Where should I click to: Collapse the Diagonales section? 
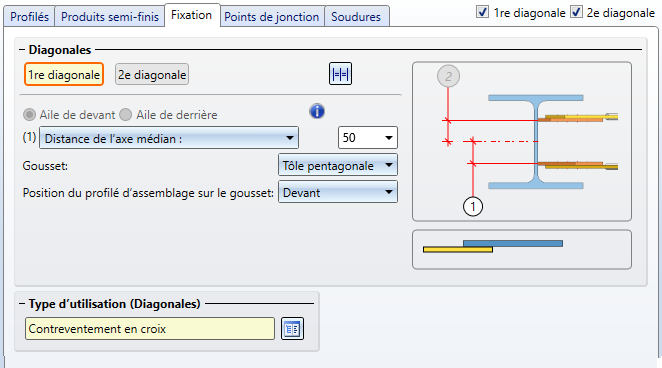22,50
